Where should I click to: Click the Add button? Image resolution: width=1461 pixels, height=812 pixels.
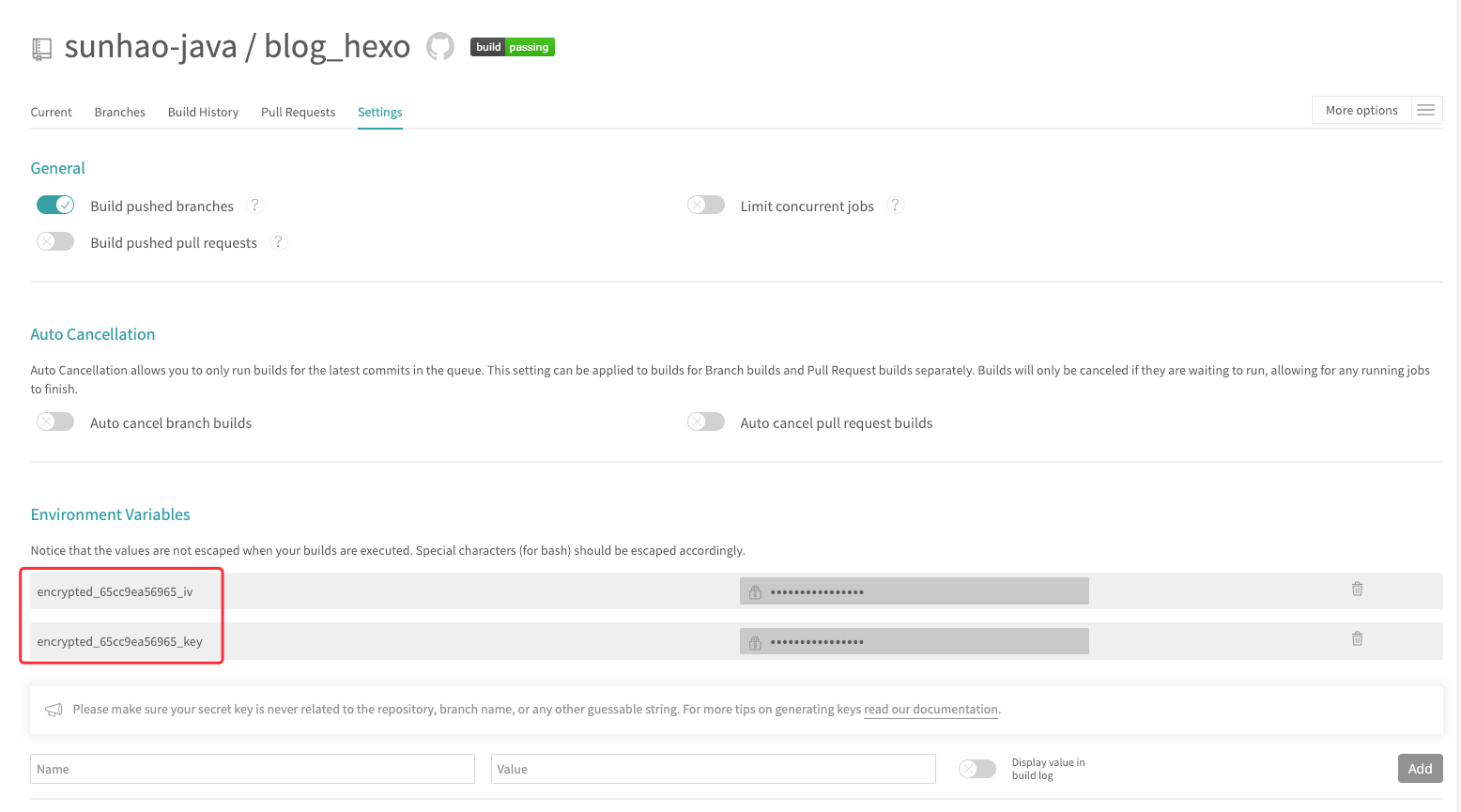[1420, 769]
